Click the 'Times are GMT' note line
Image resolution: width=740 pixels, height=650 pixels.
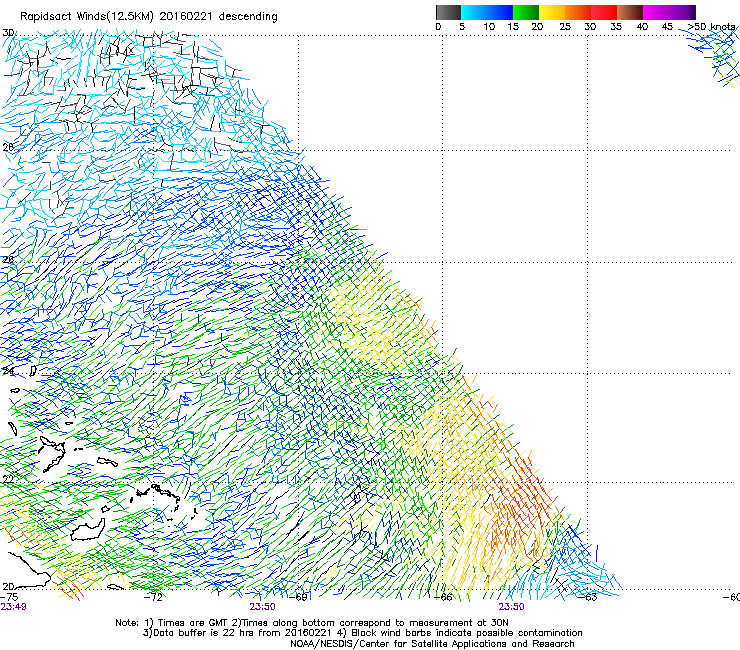click(x=312, y=623)
